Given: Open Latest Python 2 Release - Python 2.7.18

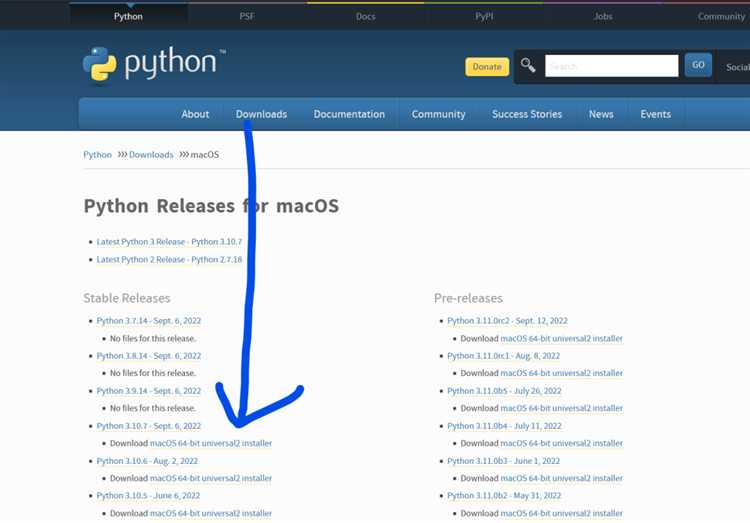Looking at the screenshot, I should [169, 259].
